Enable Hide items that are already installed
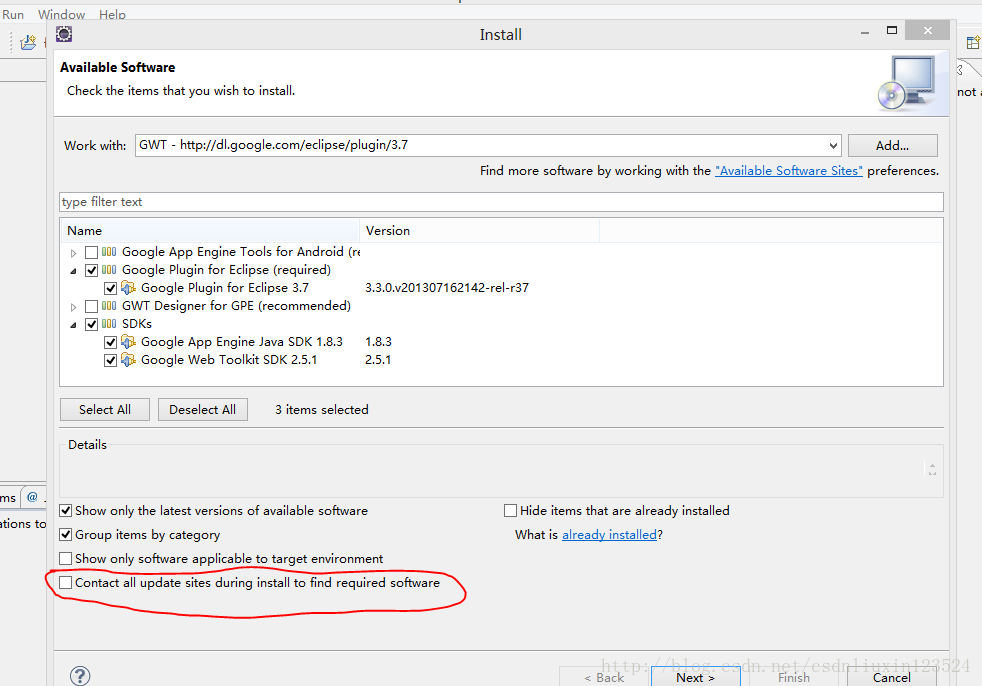 point(510,511)
